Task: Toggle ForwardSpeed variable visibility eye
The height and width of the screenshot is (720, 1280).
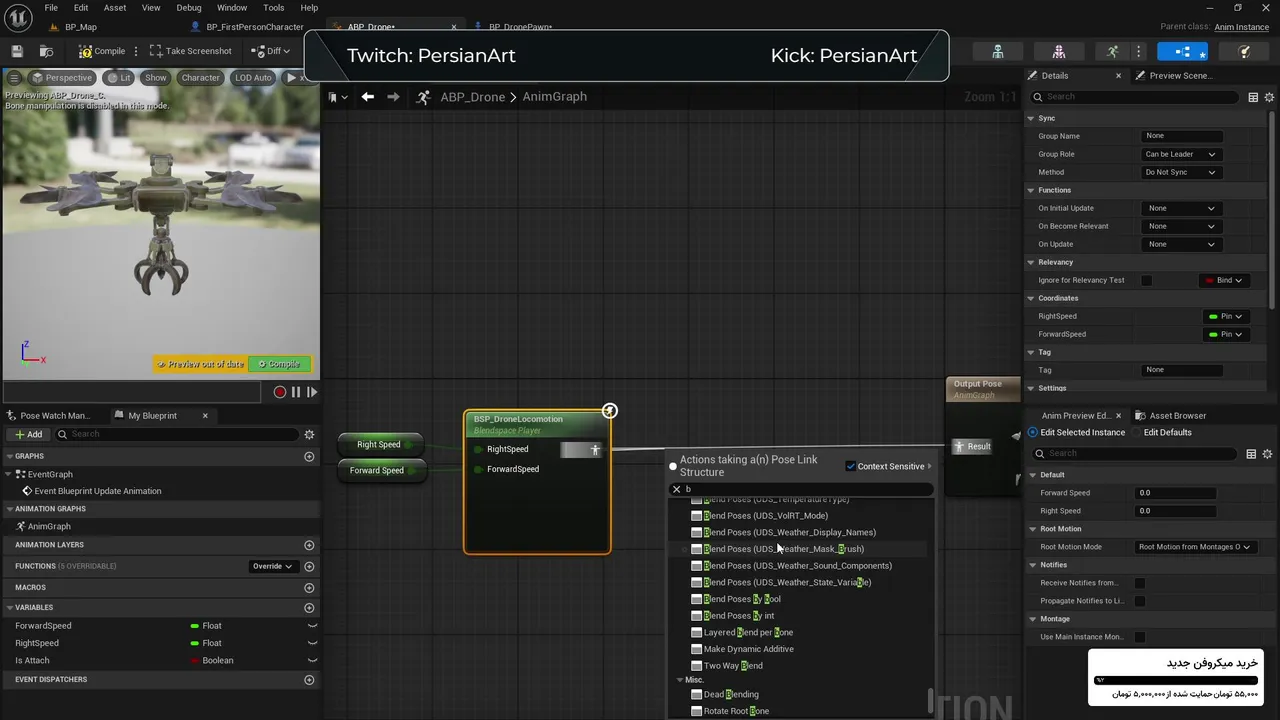Action: click(312, 626)
